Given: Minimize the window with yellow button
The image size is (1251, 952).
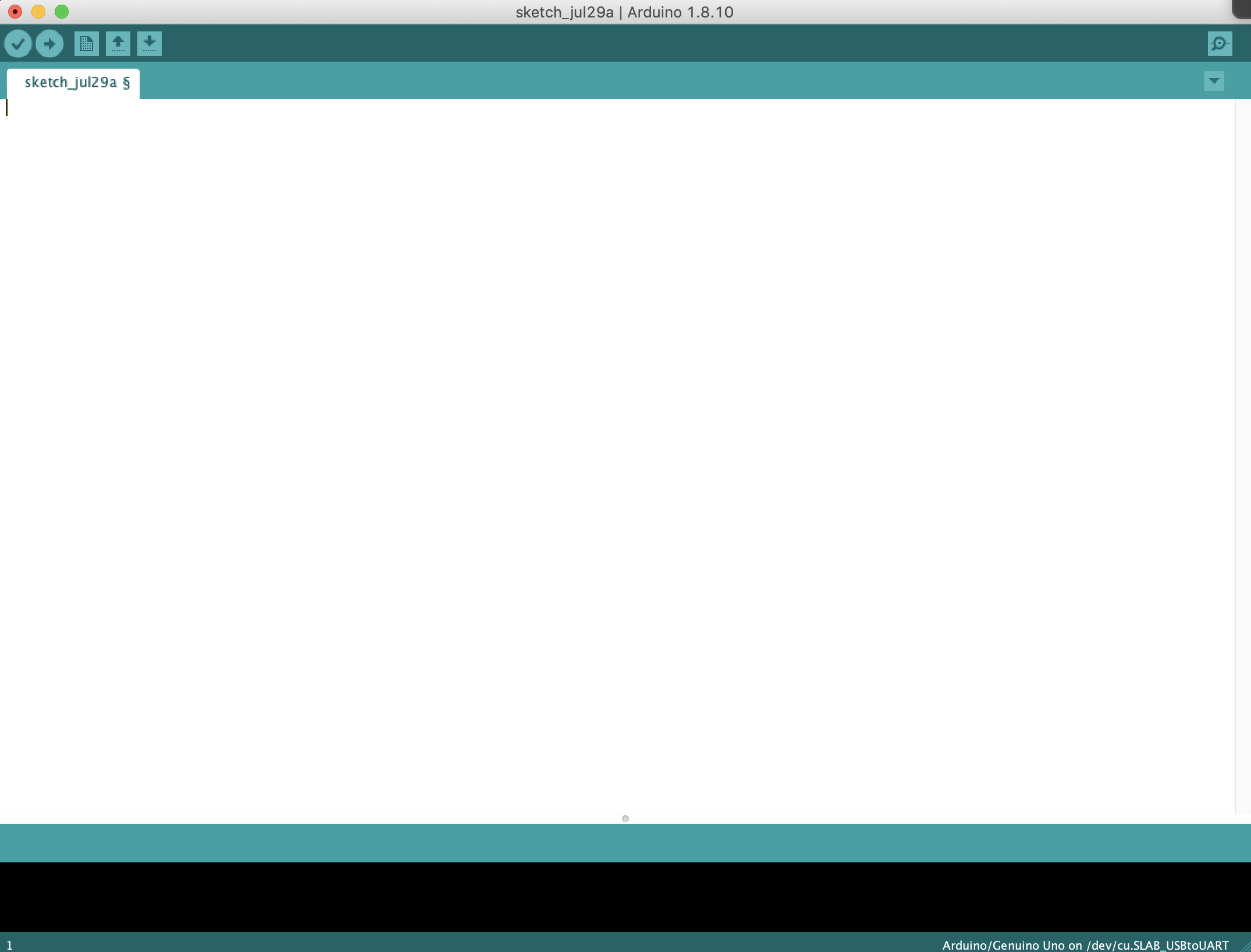Looking at the screenshot, I should click(38, 12).
